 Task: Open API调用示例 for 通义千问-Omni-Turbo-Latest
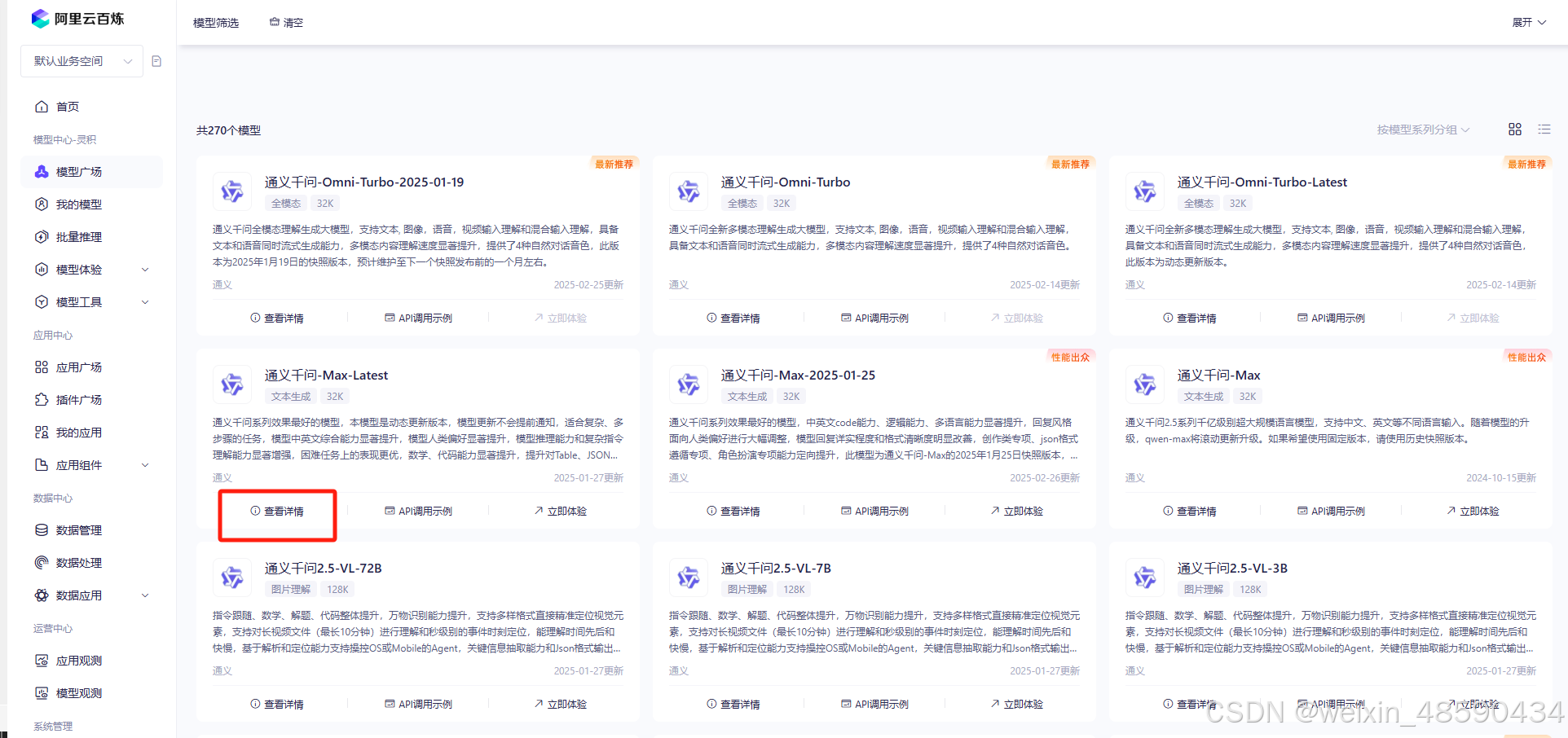point(1331,318)
